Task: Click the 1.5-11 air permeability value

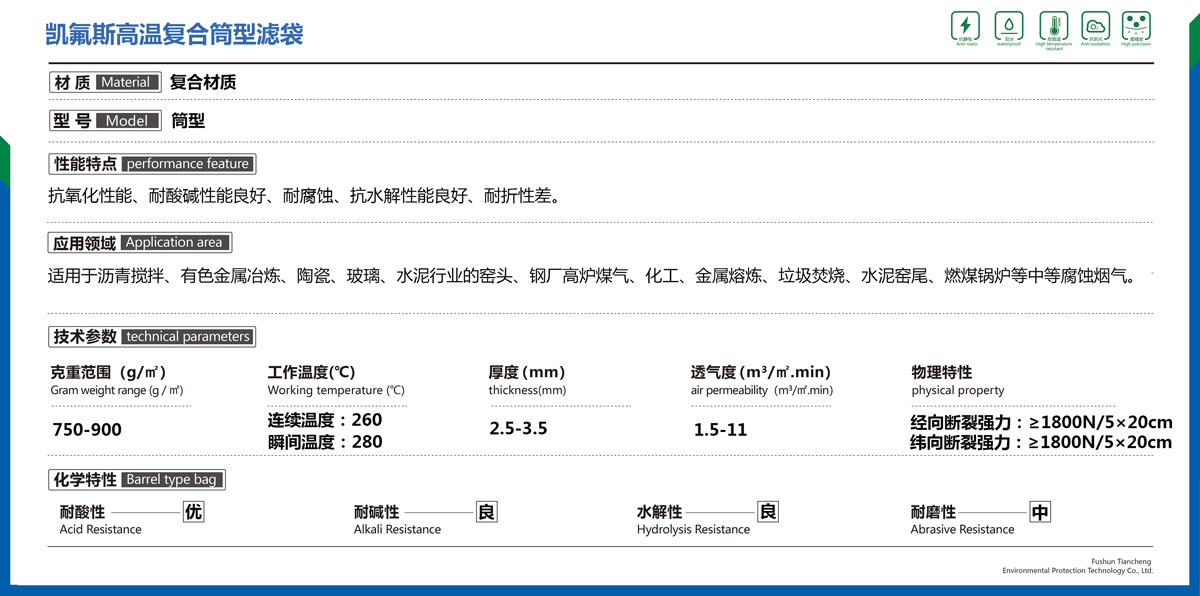Action: (x=720, y=430)
